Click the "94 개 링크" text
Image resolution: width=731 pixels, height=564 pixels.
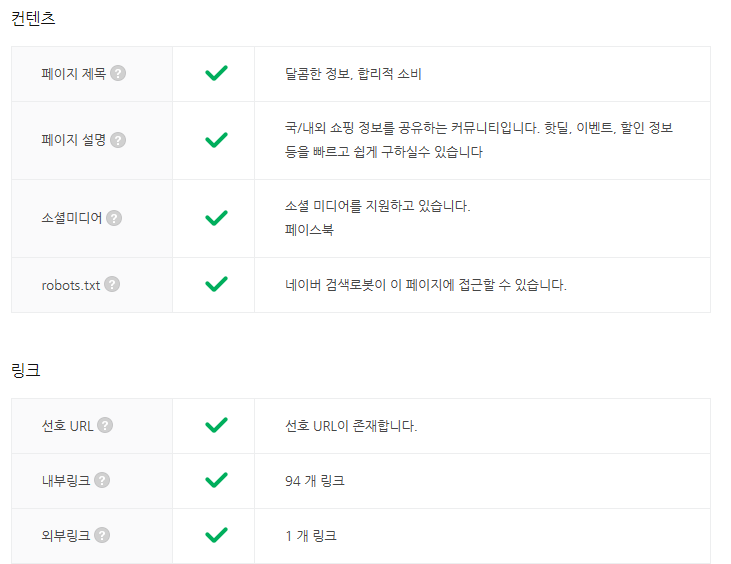314,481
